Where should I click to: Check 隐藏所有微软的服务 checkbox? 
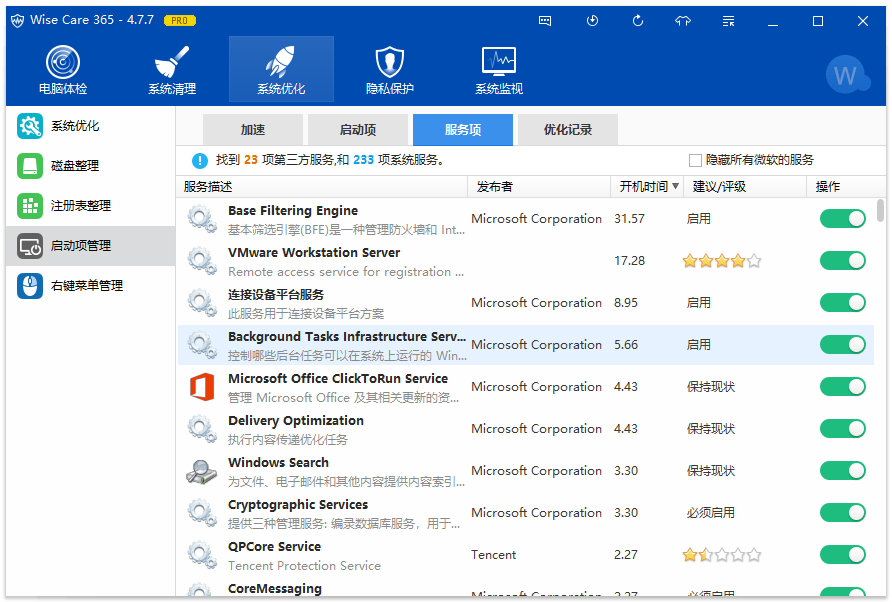coord(695,160)
